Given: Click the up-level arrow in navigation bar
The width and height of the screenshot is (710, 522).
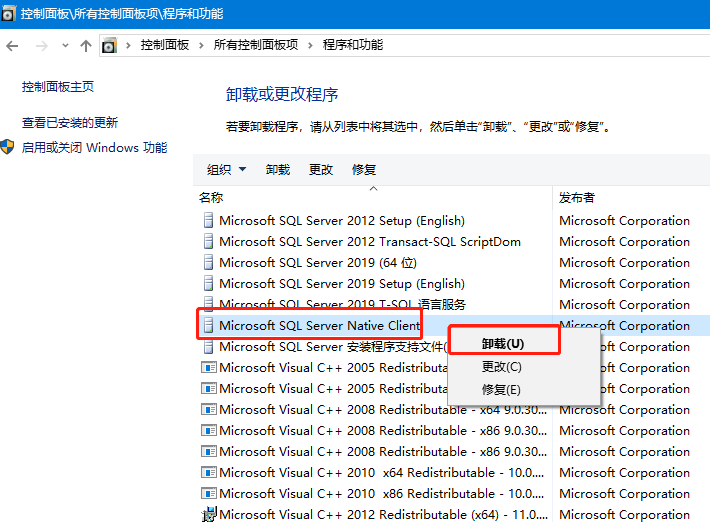Looking at the screenshot, I should point(86,46).
